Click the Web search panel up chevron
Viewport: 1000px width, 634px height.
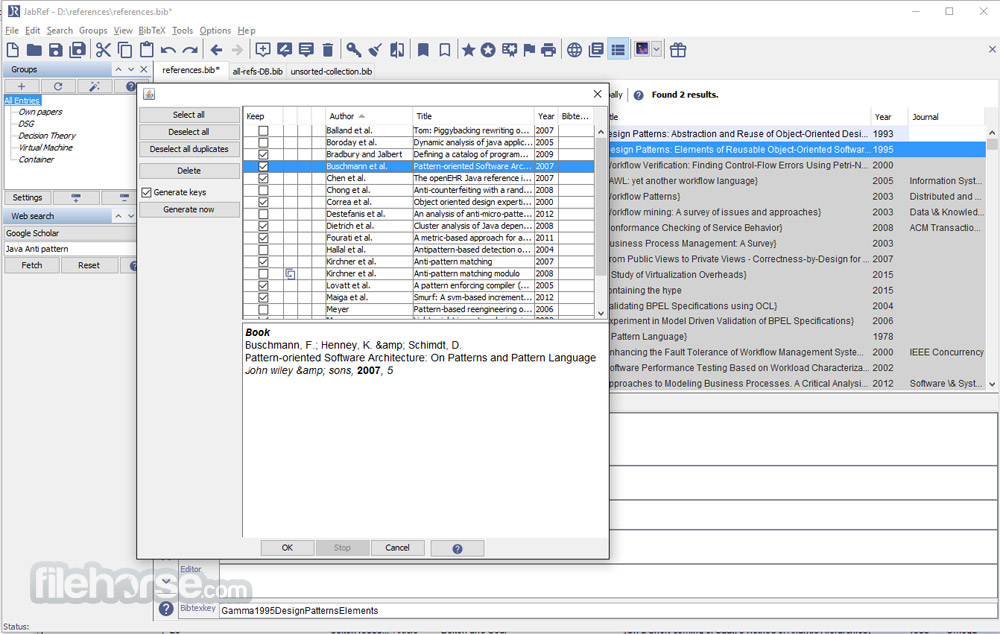pyautogui.click(x=118, y=216)
